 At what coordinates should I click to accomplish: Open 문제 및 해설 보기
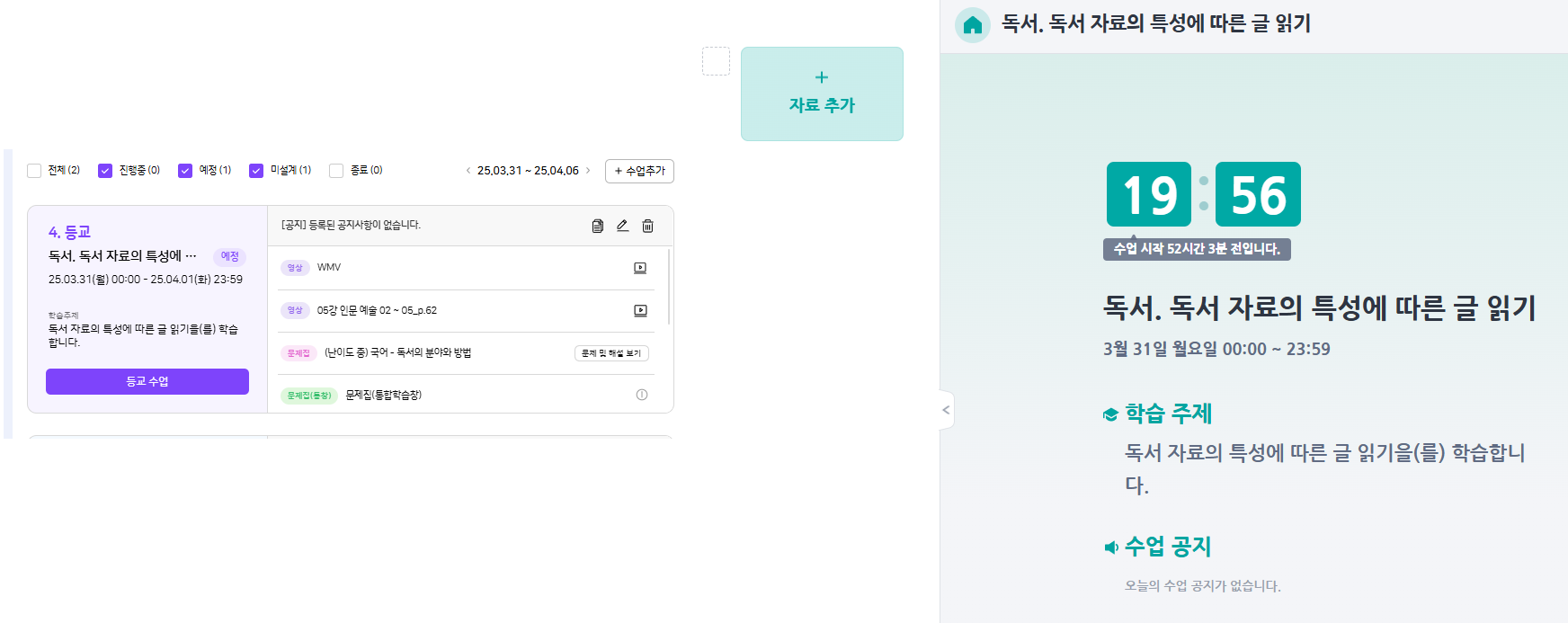[611, 353]
